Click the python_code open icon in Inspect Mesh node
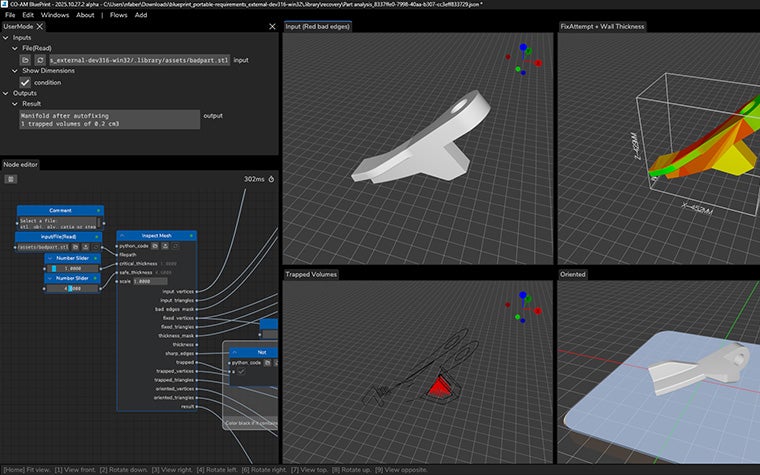This screenshot has width=760, height=475. 155,245
